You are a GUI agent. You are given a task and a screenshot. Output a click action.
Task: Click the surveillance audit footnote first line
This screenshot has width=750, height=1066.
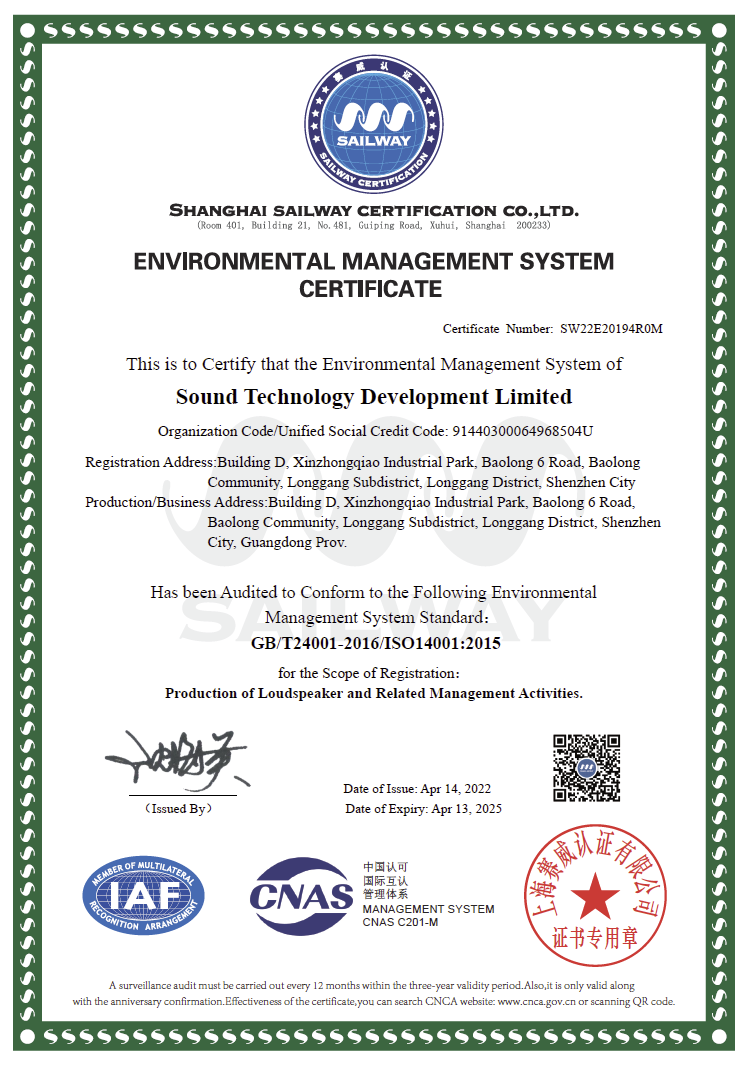click(x=372, y=985)
